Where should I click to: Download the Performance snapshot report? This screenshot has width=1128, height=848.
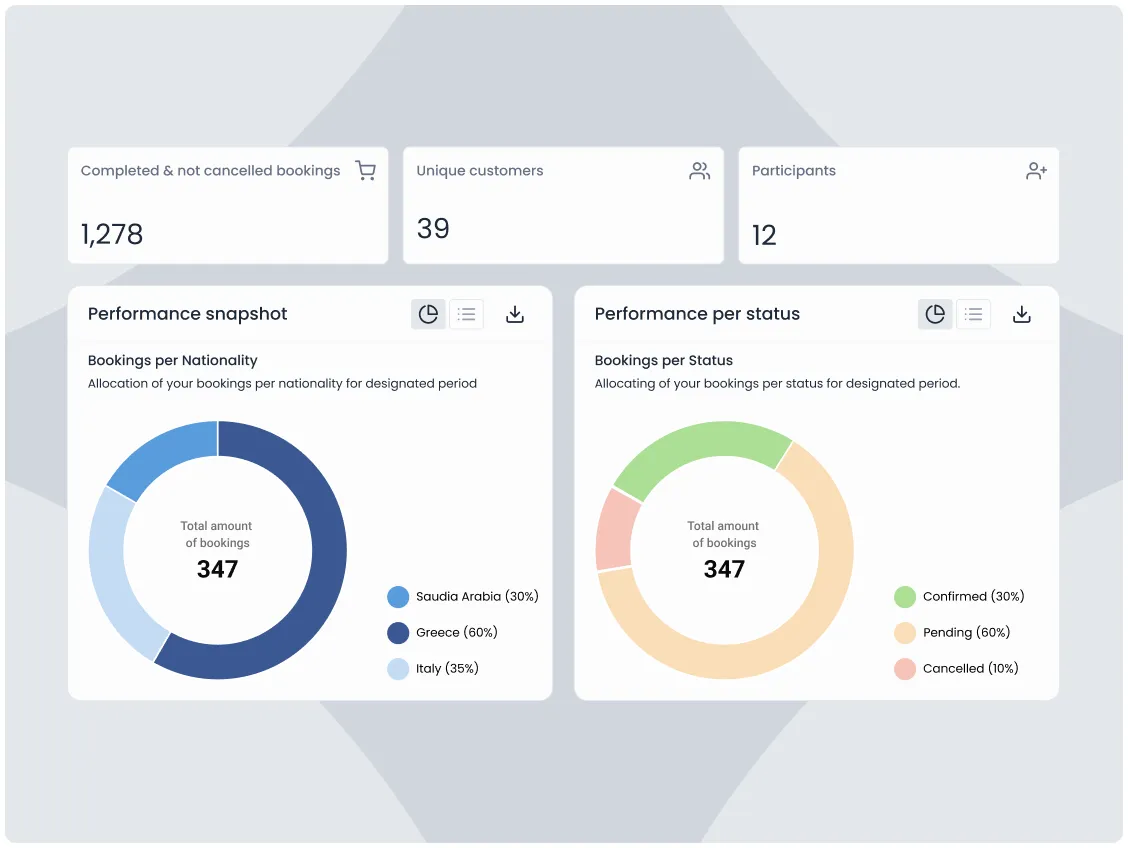[x=515, y=314]
